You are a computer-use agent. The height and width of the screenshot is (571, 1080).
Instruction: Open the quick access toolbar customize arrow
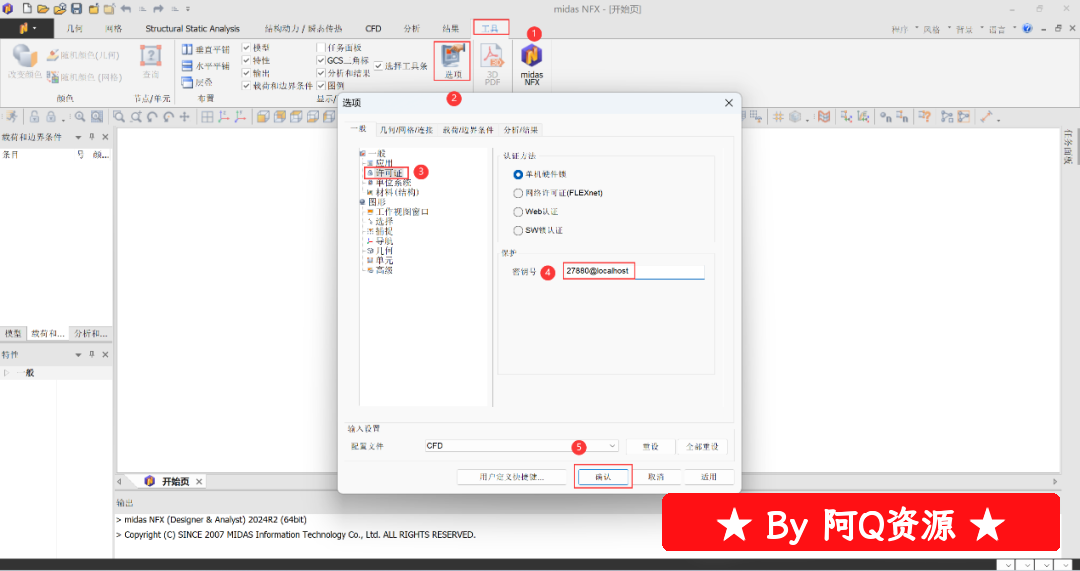click(188, 9)
